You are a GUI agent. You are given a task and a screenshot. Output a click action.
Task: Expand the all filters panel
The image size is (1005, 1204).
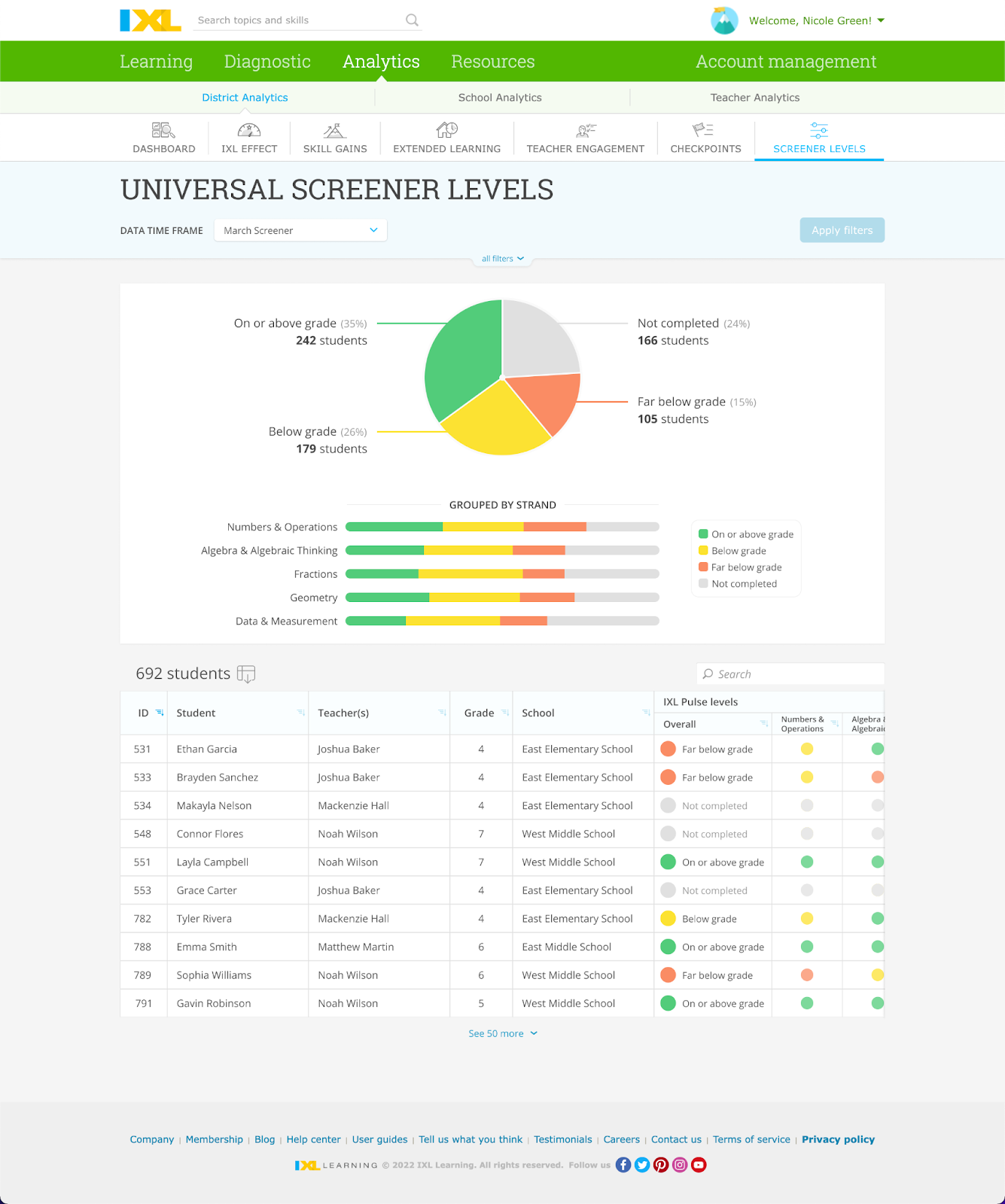[502, 259]
